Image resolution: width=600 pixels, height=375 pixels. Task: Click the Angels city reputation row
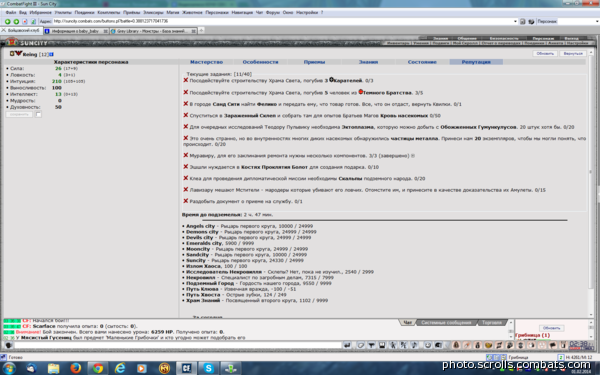click(x=249, y=226)
